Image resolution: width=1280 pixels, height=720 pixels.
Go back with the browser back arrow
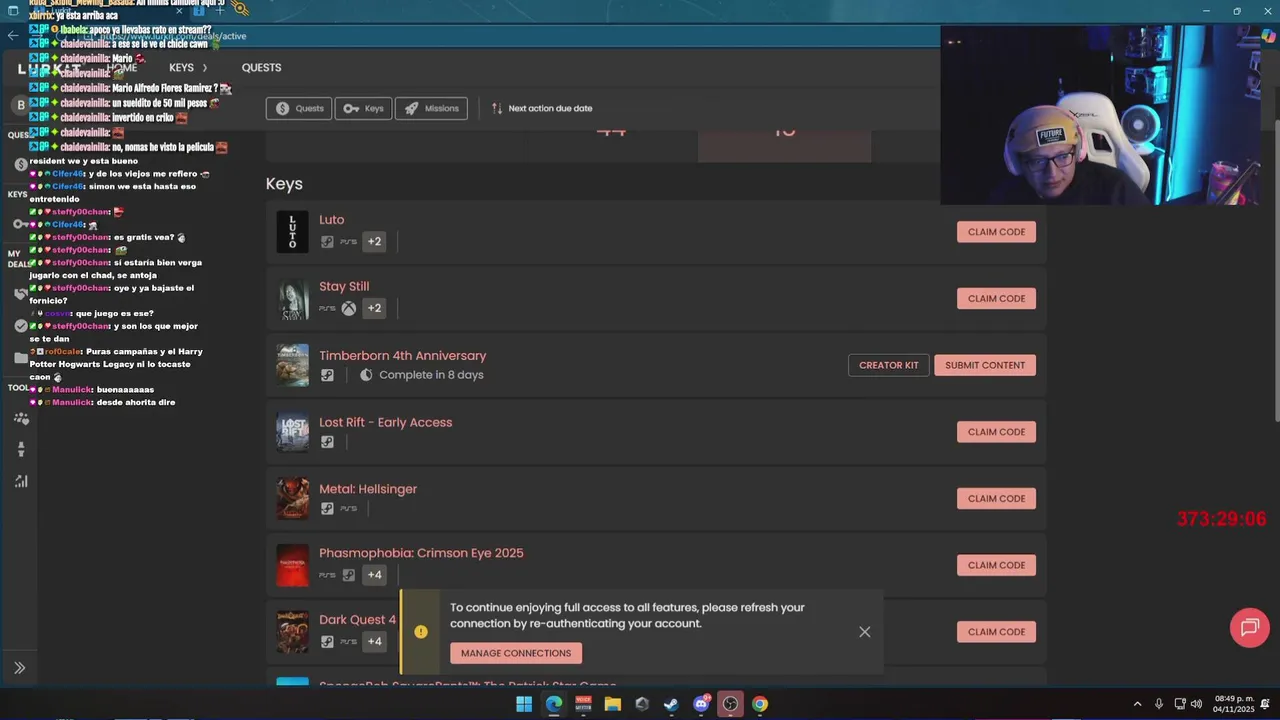coord(12,35)
